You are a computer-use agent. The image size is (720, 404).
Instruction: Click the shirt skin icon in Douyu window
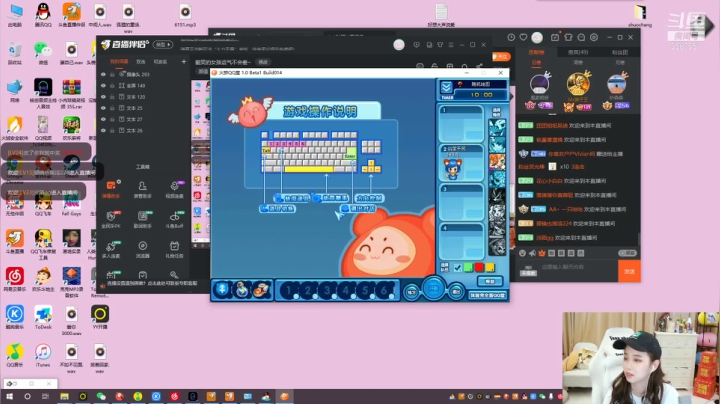[568, 37]
